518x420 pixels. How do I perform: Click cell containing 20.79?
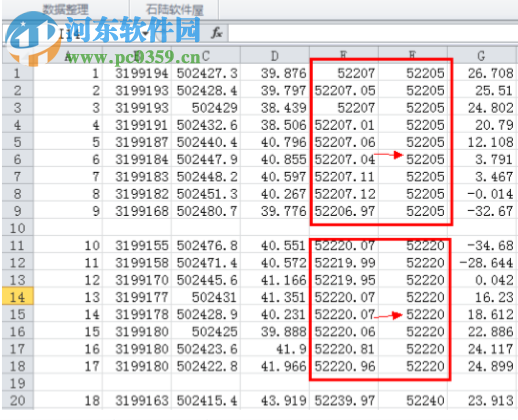(x=481, y=125)
